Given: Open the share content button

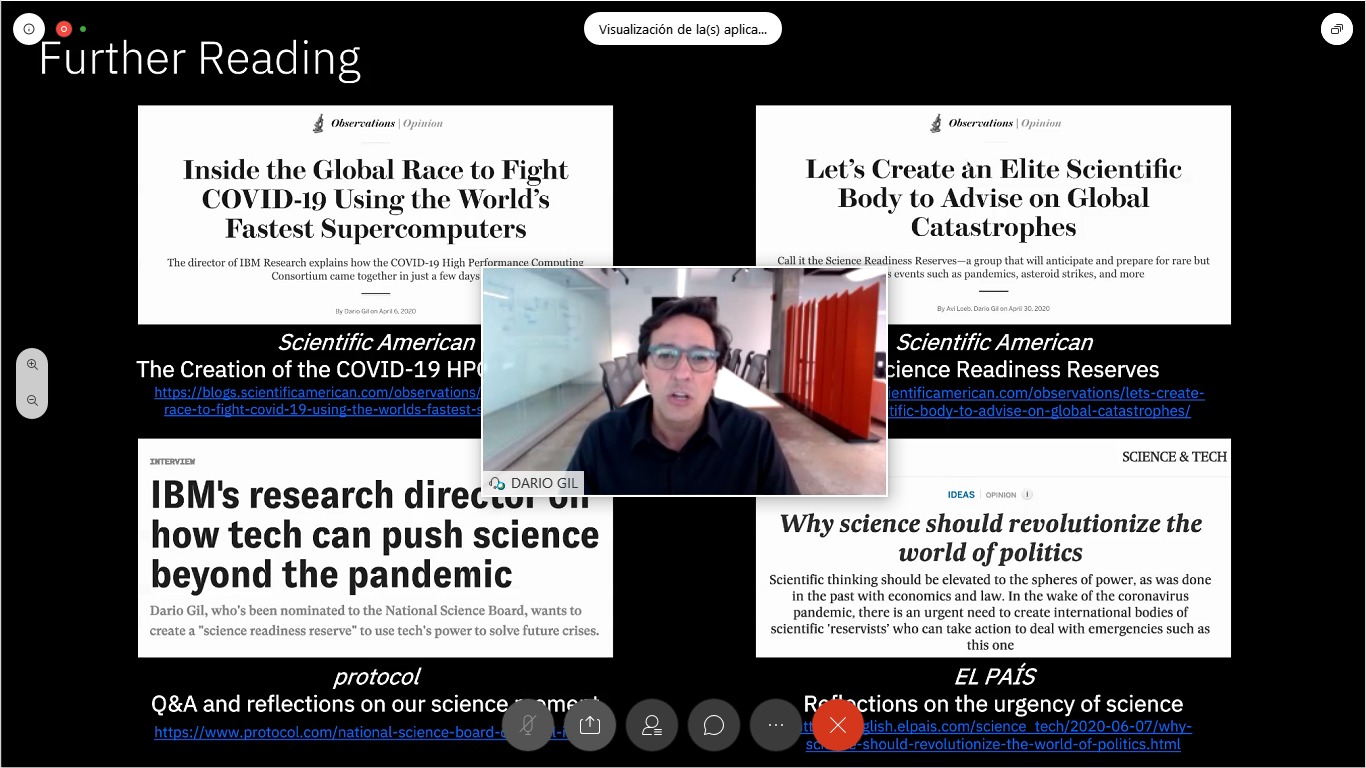Looking at the screenshot, I should point(590,725).
